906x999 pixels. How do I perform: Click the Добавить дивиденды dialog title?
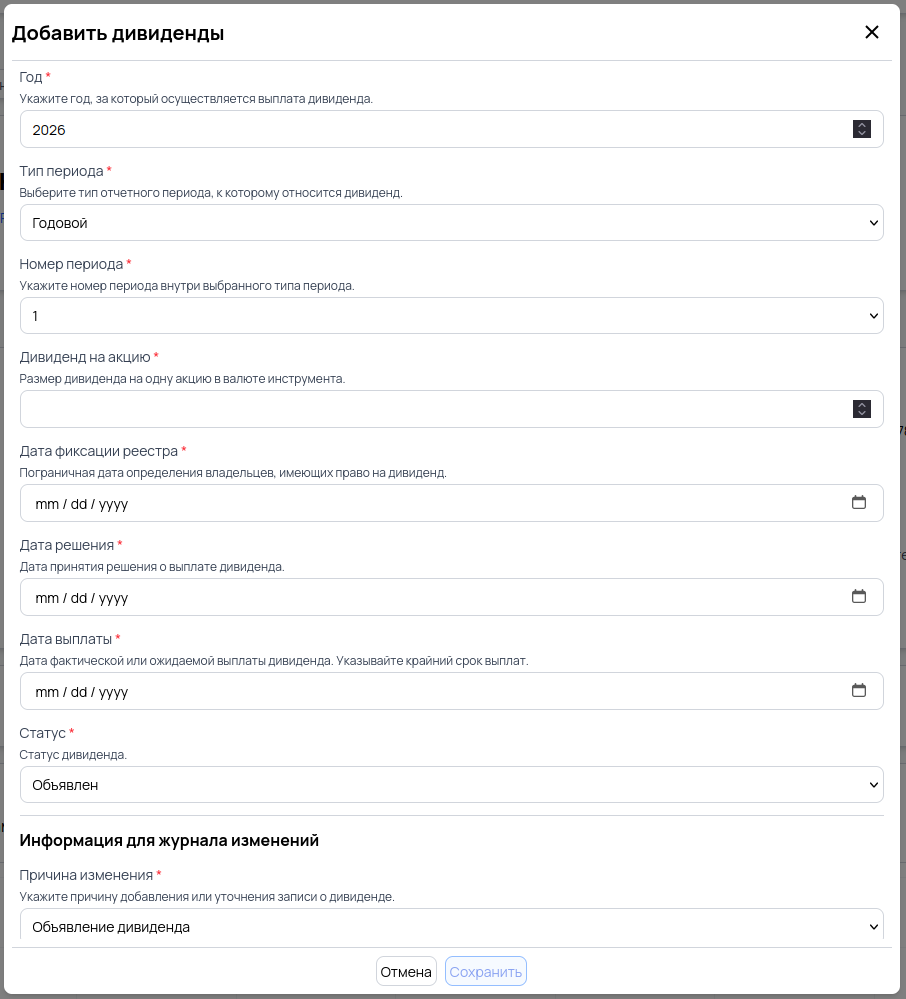coord(118,33)
